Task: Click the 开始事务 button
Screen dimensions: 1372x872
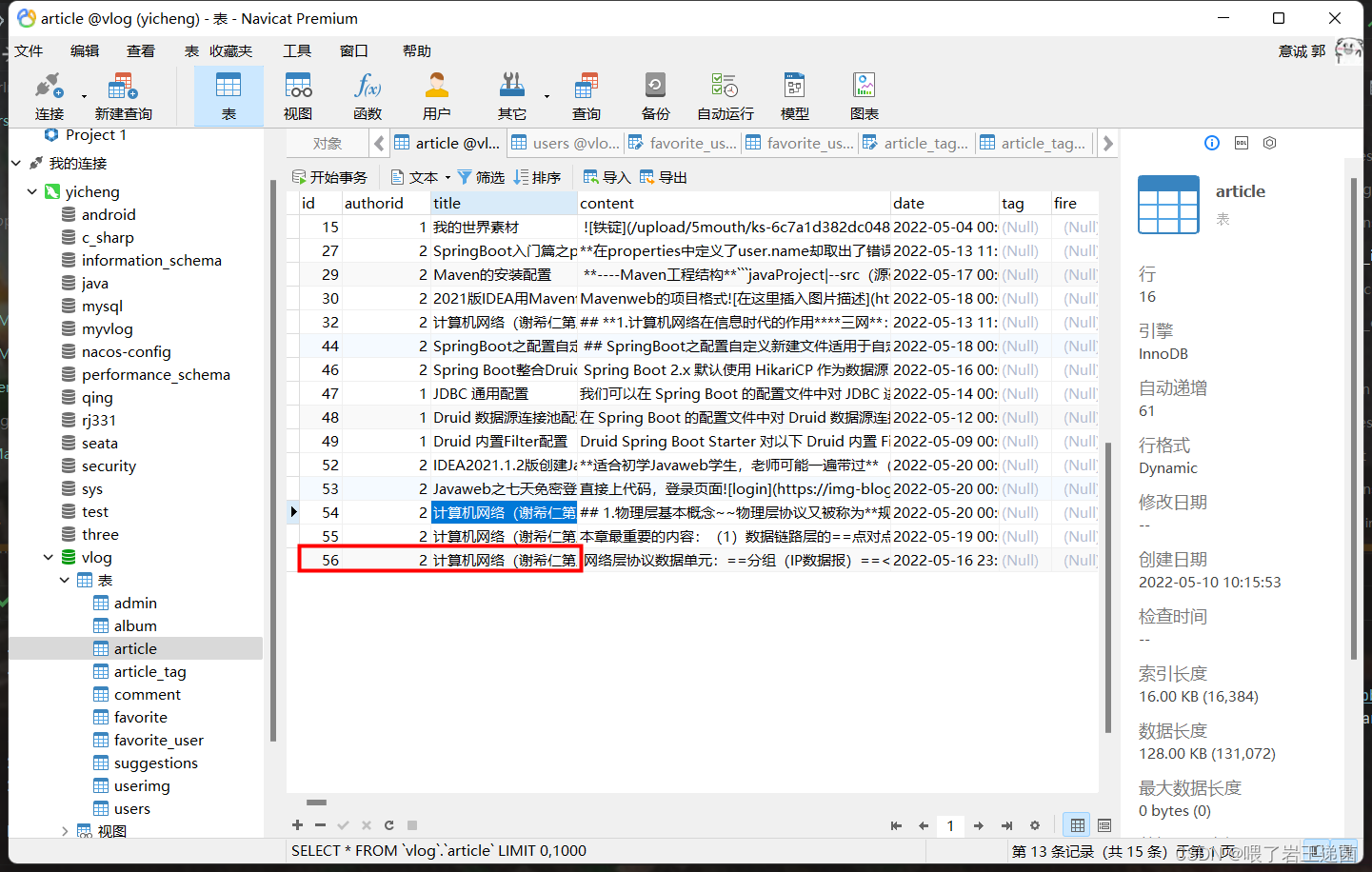Action: tap(329, 177)
